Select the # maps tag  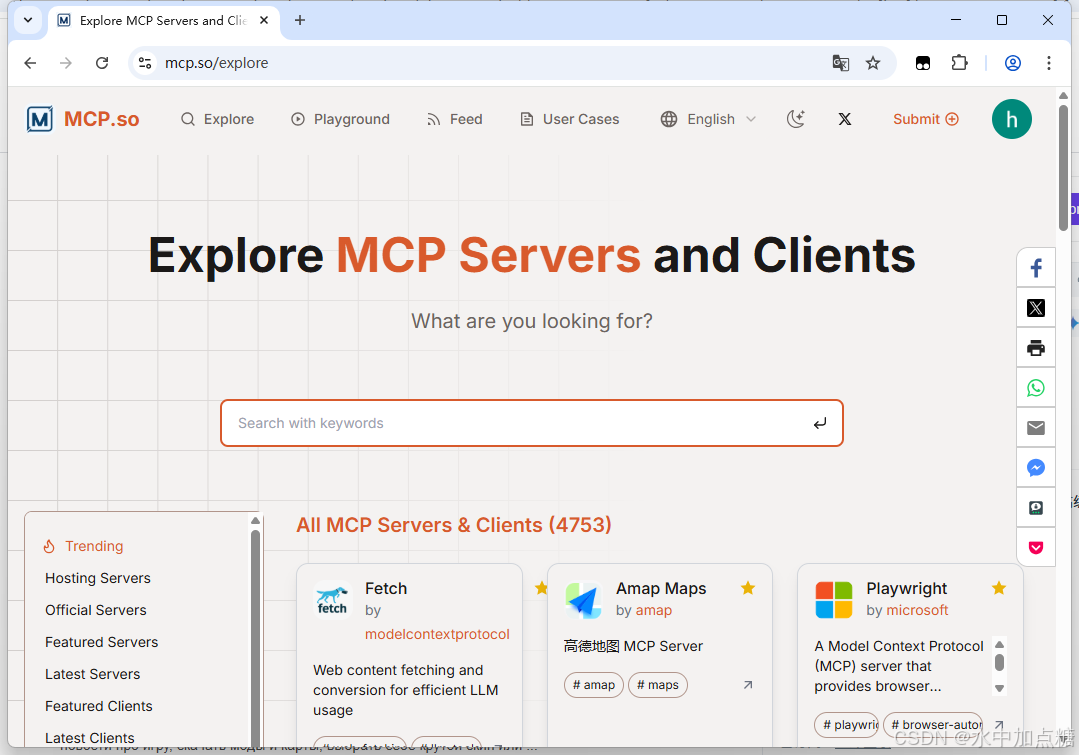pos(658,685)
